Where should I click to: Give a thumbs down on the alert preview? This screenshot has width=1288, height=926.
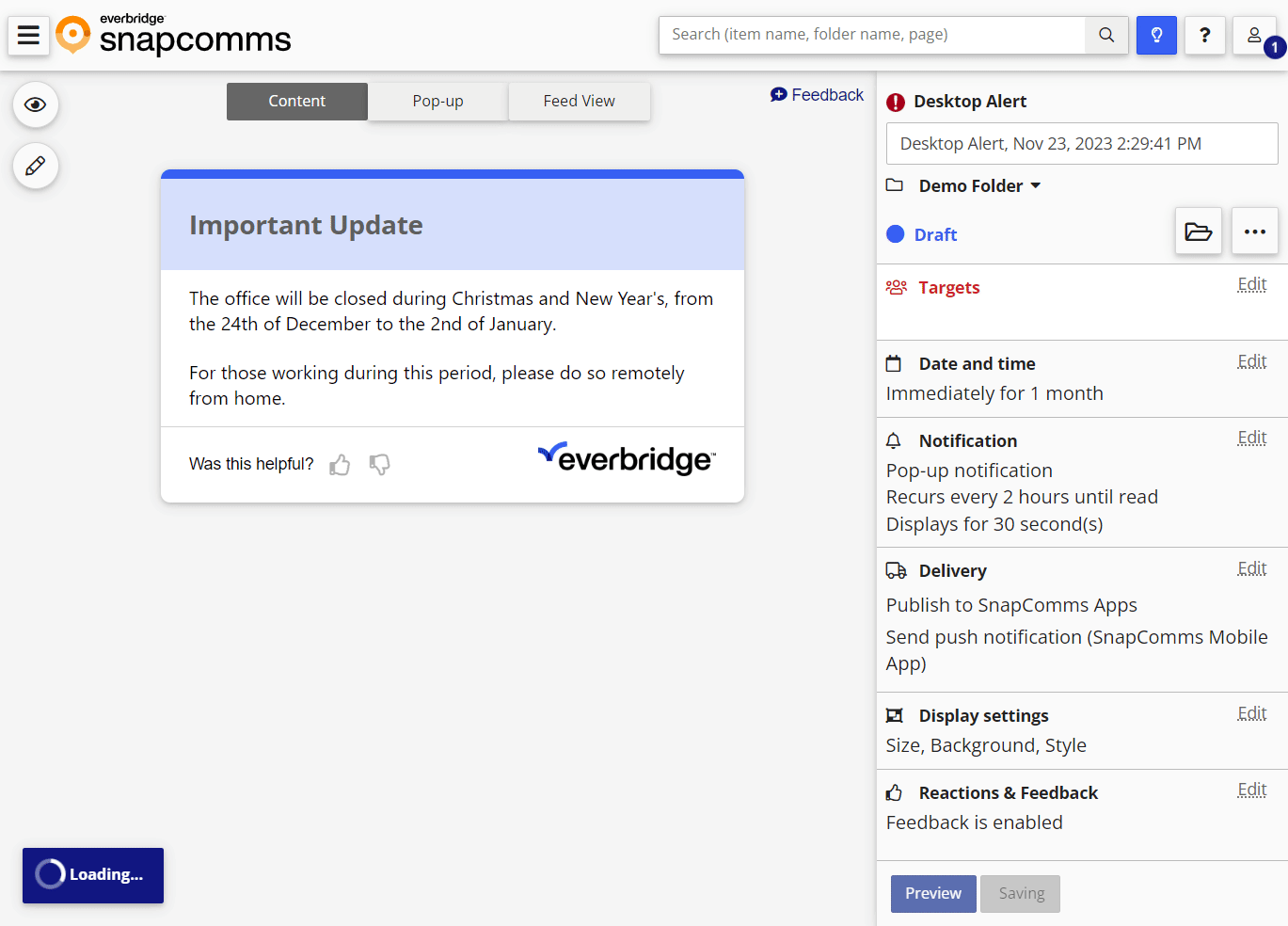click(379, 464)
